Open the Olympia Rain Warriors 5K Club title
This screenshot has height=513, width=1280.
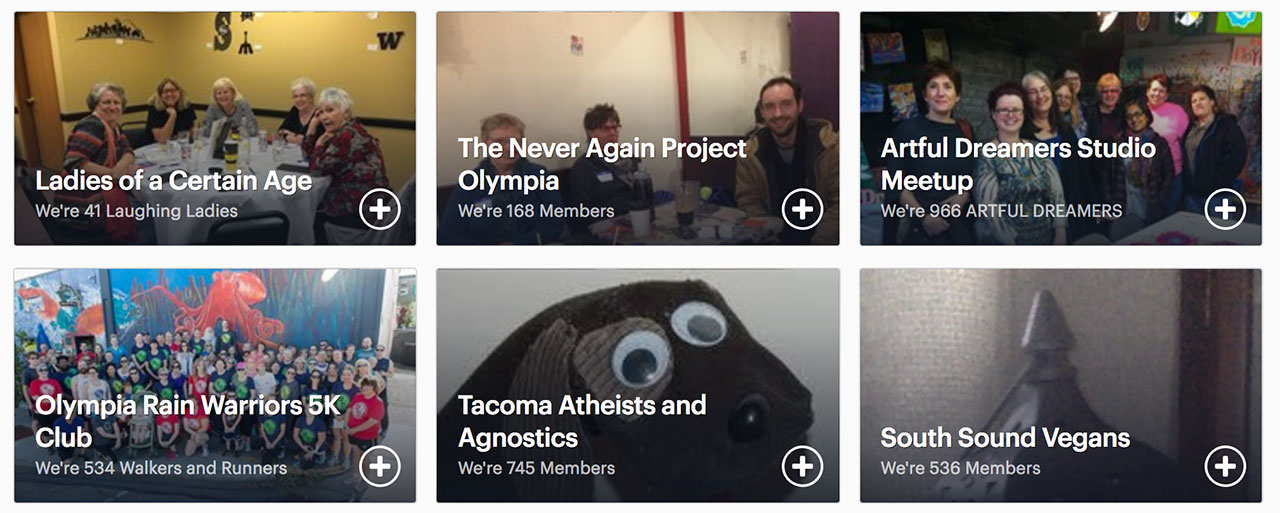(x=188, y=421)
